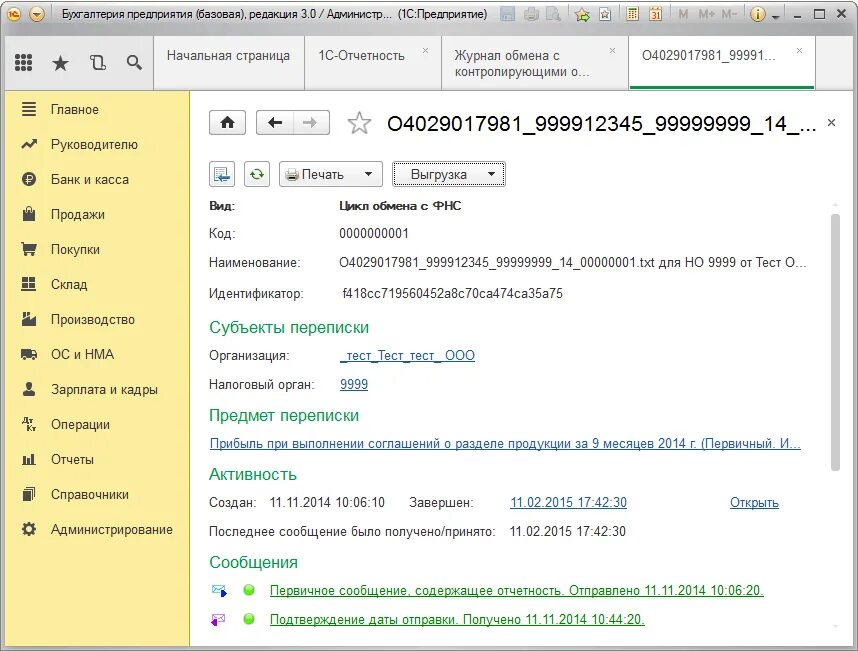This screenshot has height=651, width=858.
Task: Close the Журнал обмена tab
Action: (612, 50)
